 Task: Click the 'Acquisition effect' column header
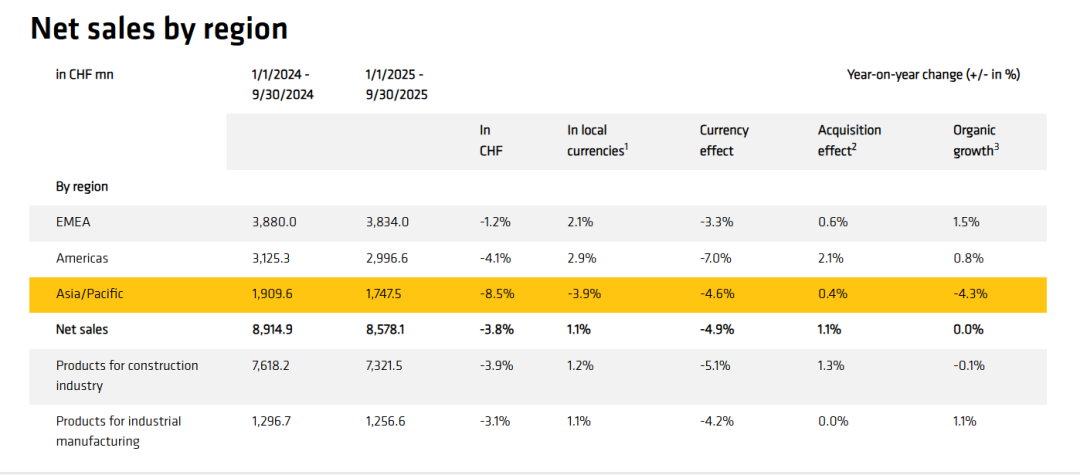849,141
